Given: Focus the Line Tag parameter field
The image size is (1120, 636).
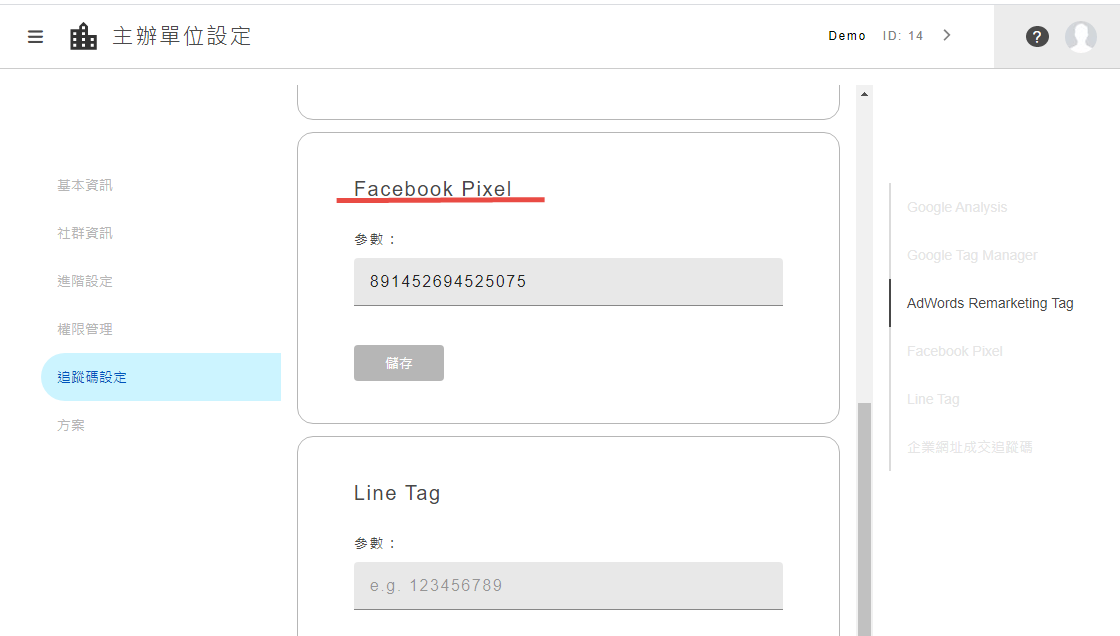Looking at the screenshot, I should coord(568,586).
